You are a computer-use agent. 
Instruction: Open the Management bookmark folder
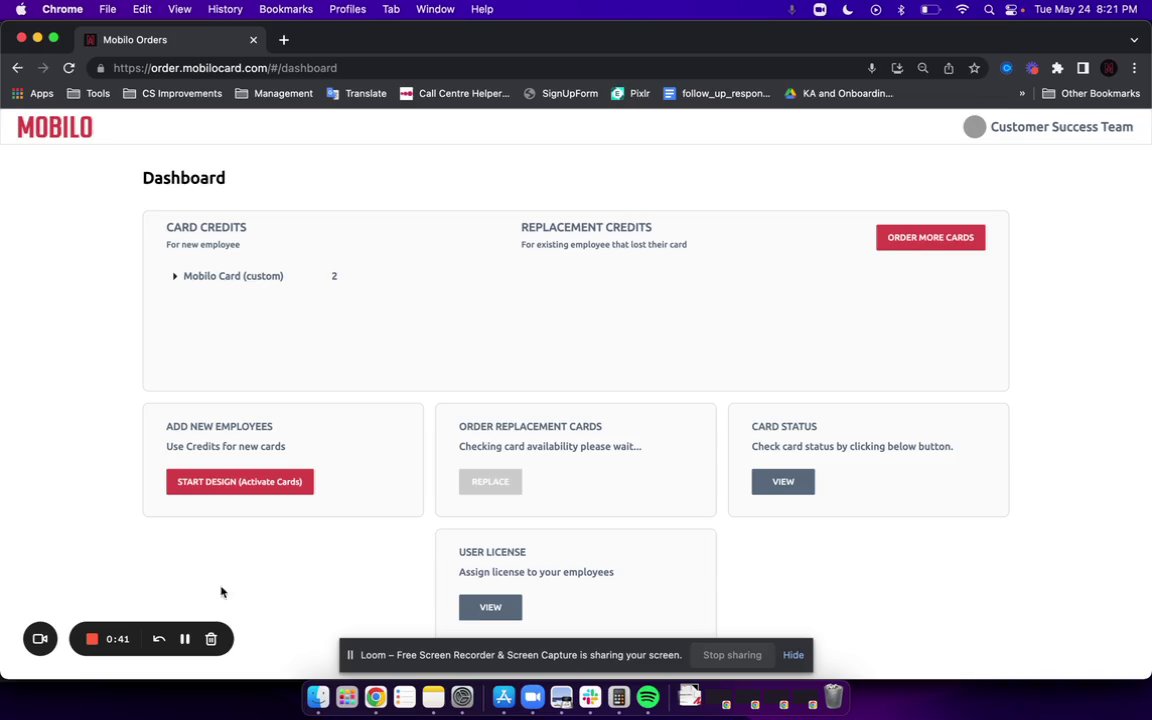point(274,93)
